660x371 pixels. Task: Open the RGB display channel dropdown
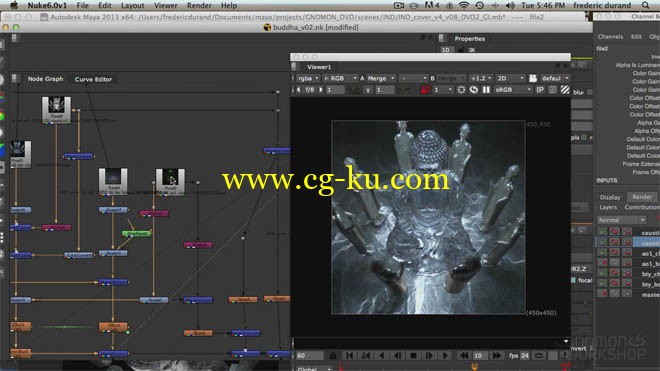tap(340, 78)
